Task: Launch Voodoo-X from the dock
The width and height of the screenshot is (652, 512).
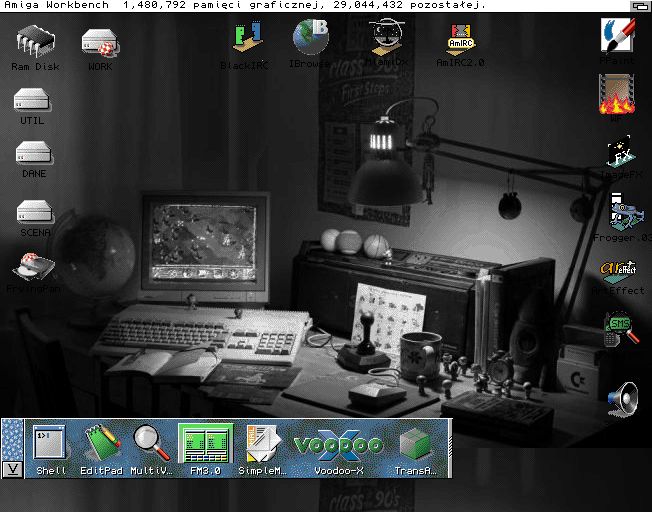Action: [x=338, y=445]
